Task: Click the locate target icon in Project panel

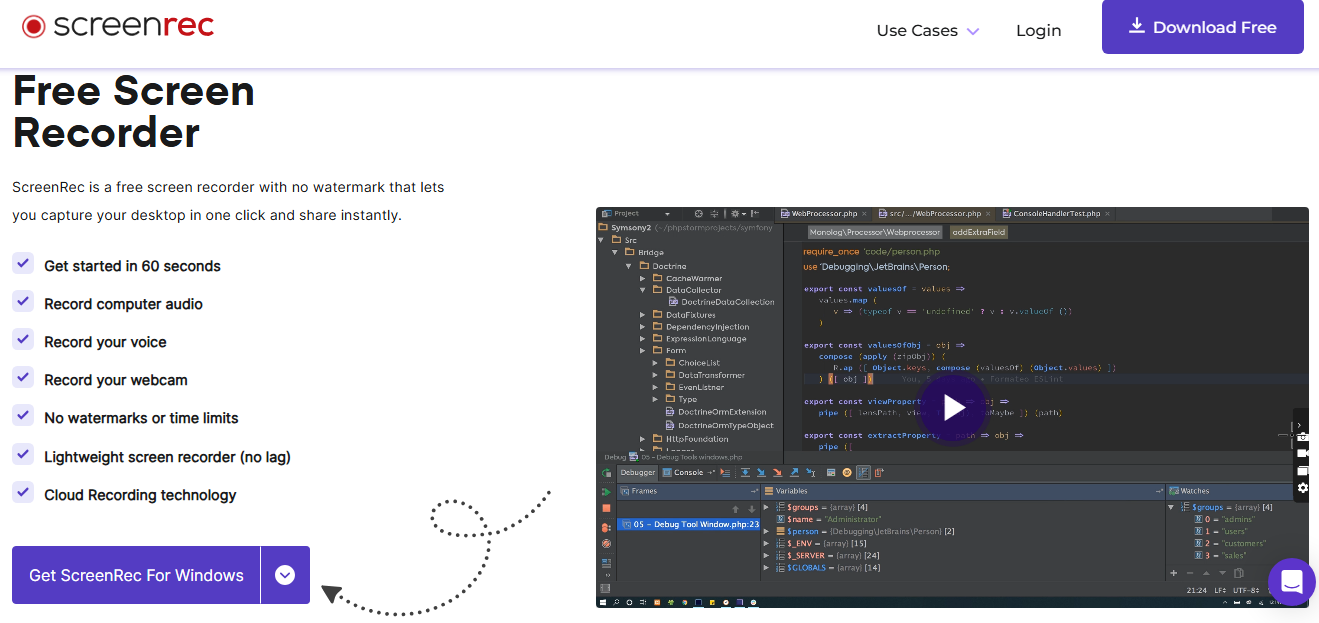Action: point(699,214)
